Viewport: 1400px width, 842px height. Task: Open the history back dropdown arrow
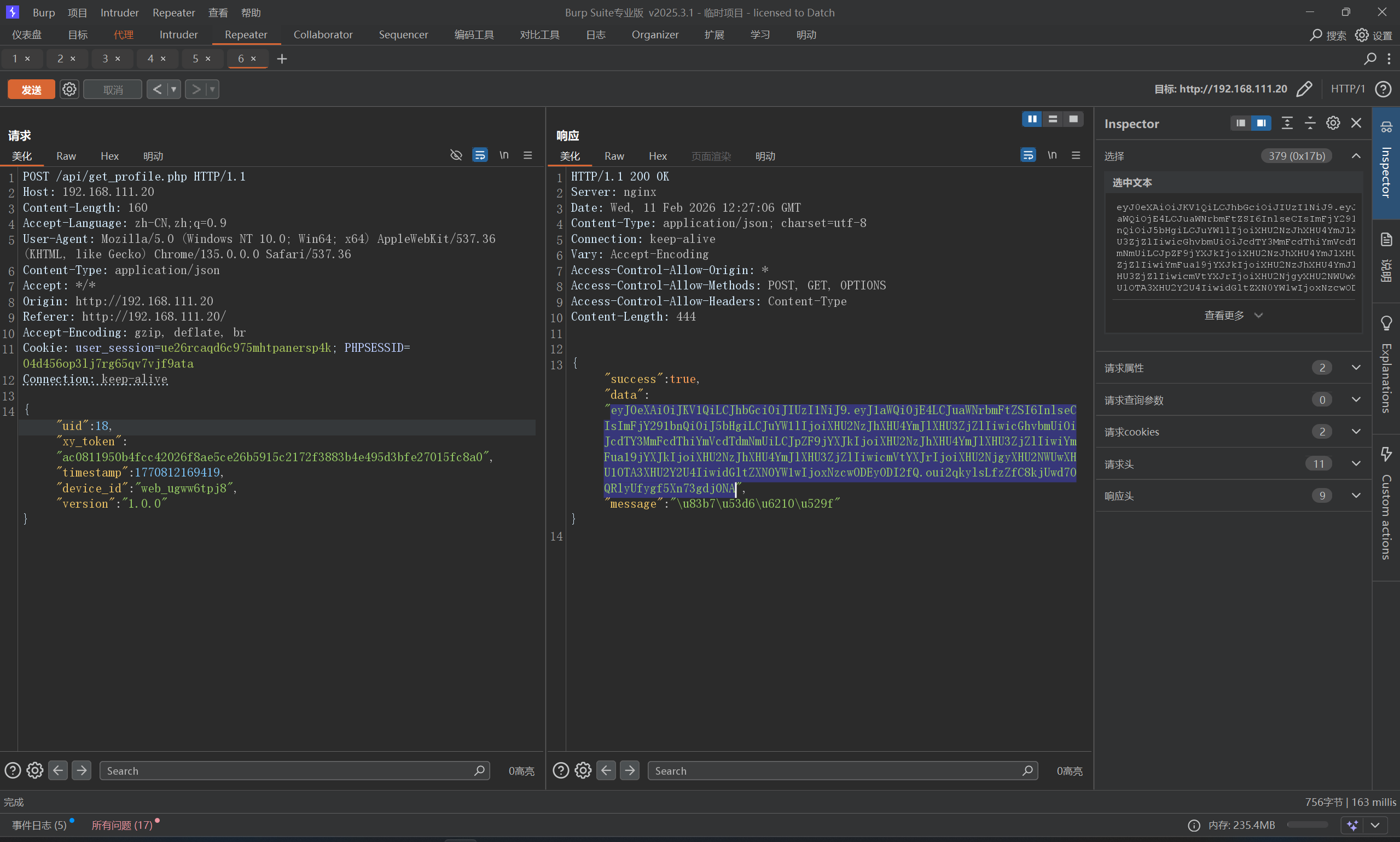tap(174, 89)
